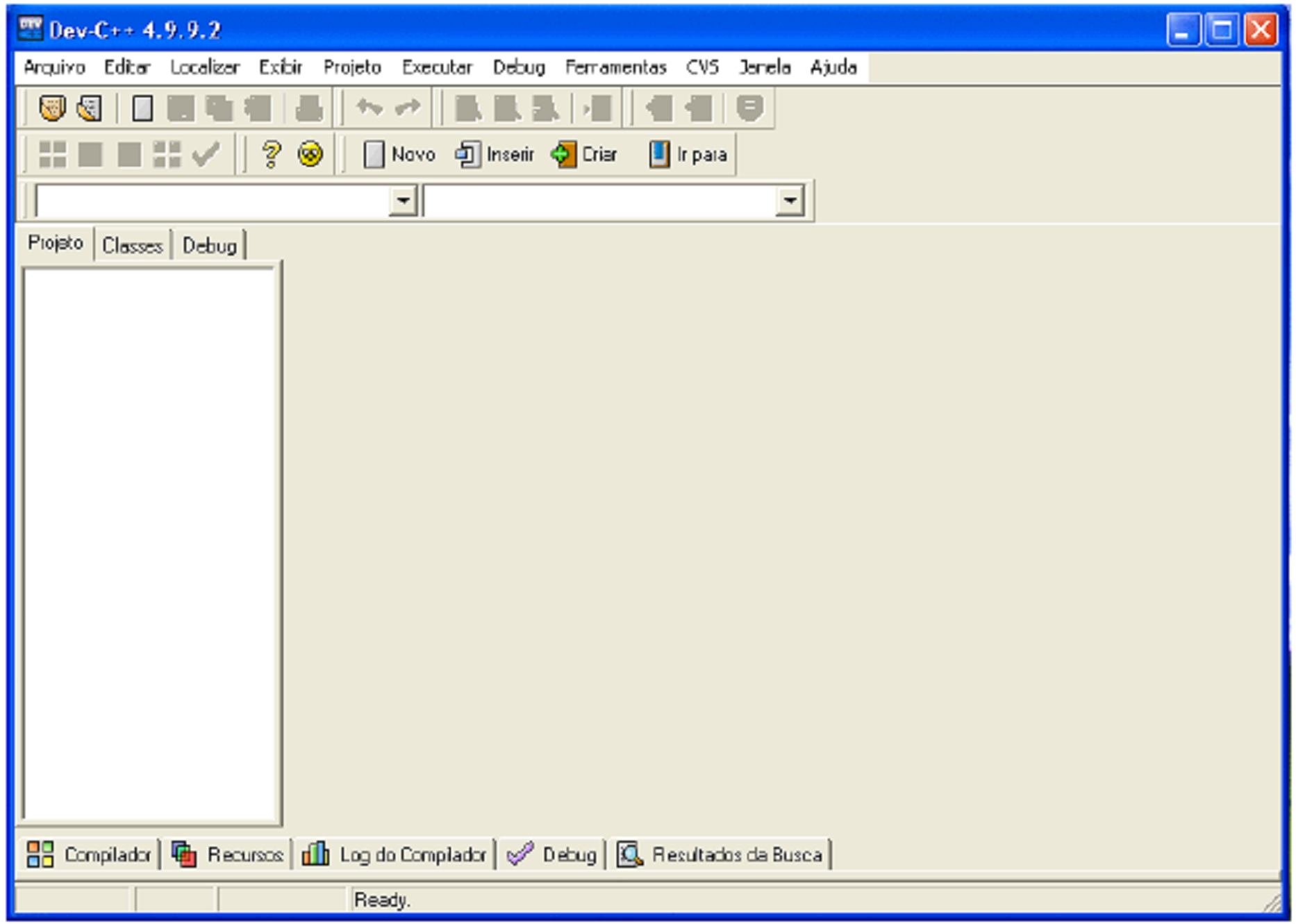Screen dimensions: 1296x924
Task: Open the Editar menu
Action: pyautogui.click(x=127, y=67)
